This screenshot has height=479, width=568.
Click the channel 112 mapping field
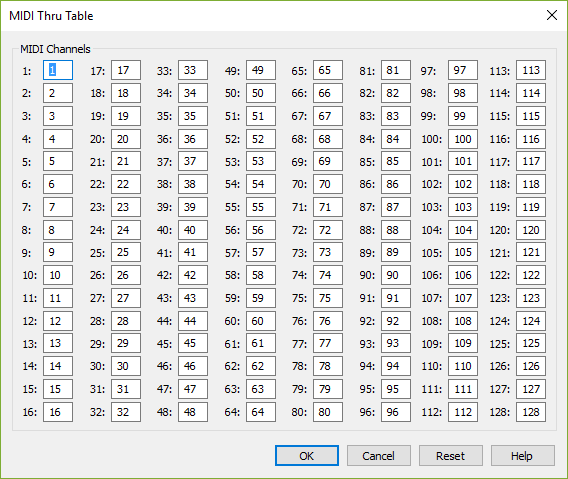tap(463, 412)
